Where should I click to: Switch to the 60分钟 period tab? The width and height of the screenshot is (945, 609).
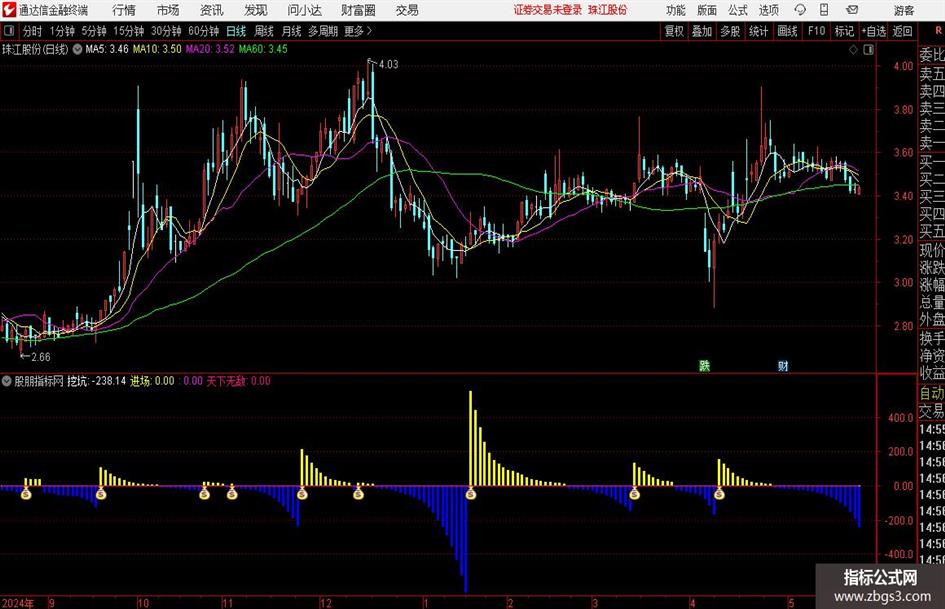[204, 31]
